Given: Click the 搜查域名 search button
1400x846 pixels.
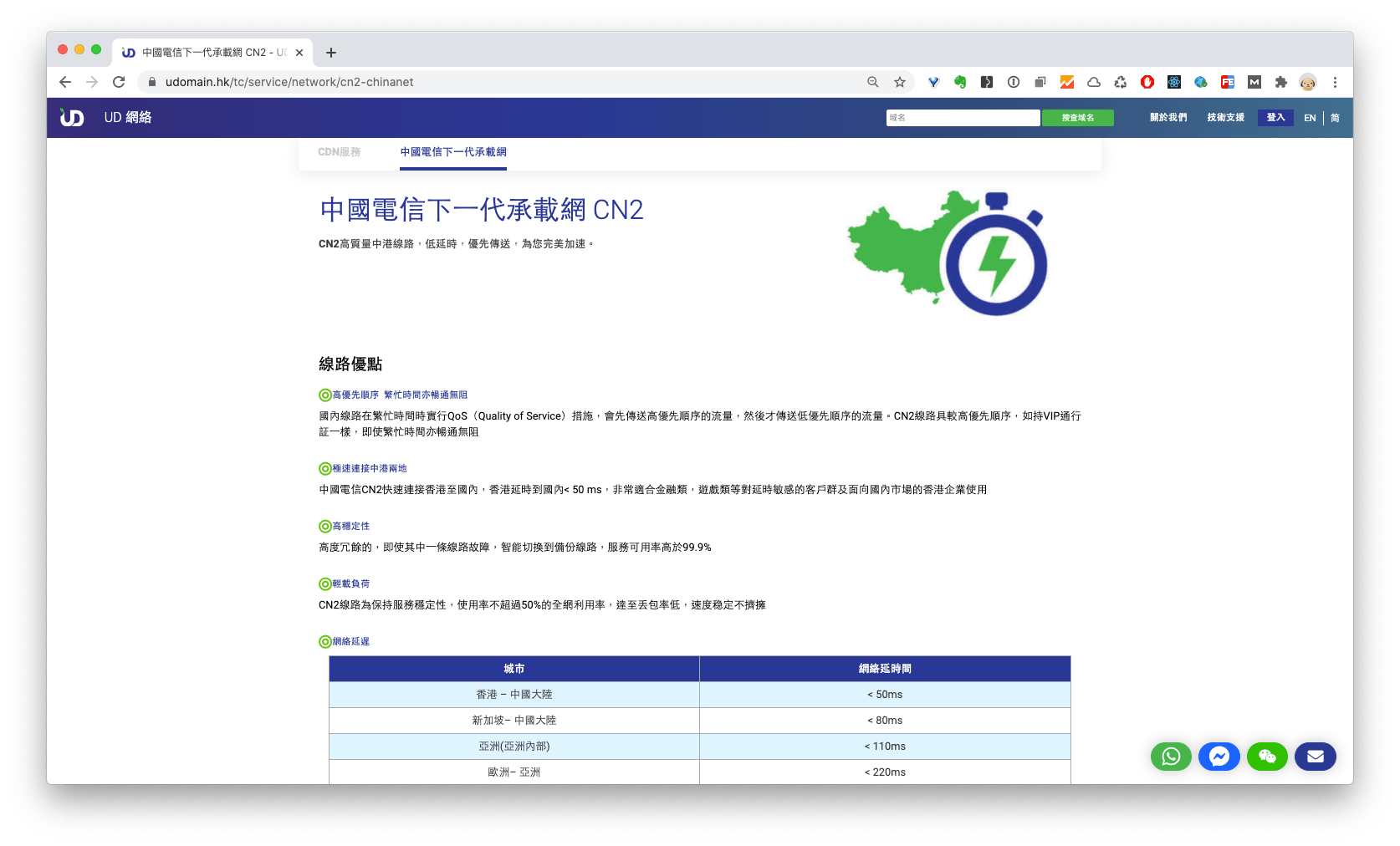Looking at the screenshot, I should 1077,117.
